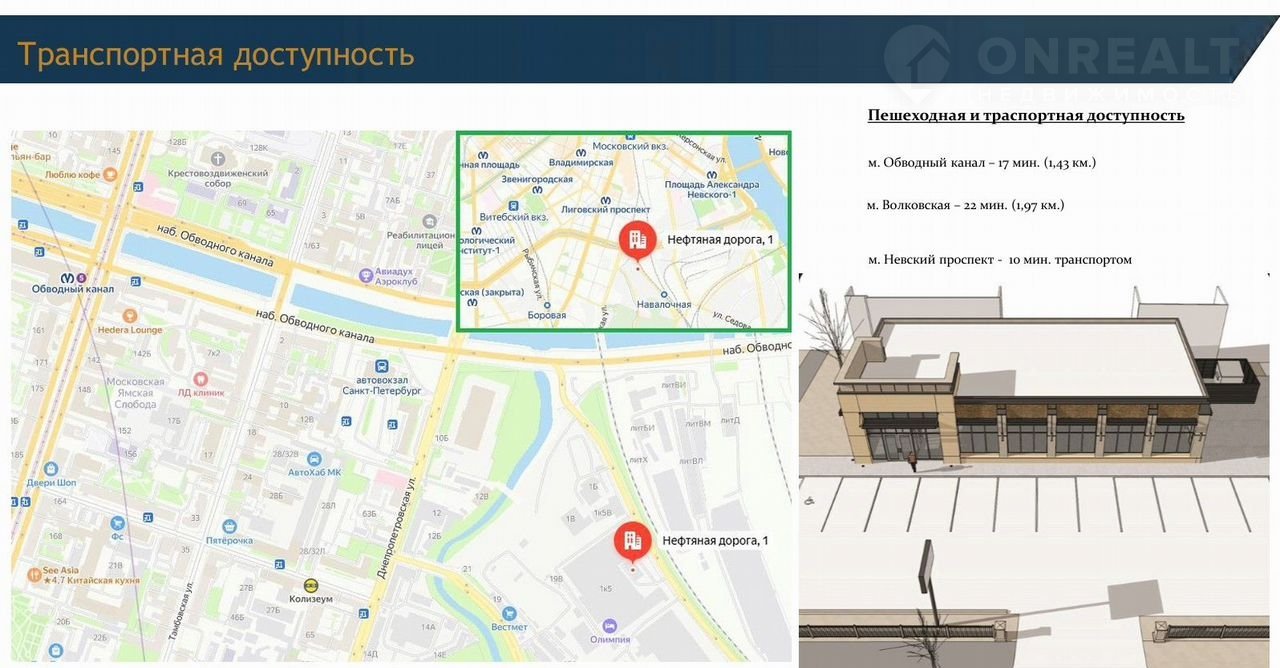Select the Пятёрочка shop marker icon
1280x668 pixels.
click(x=230, y=526)
